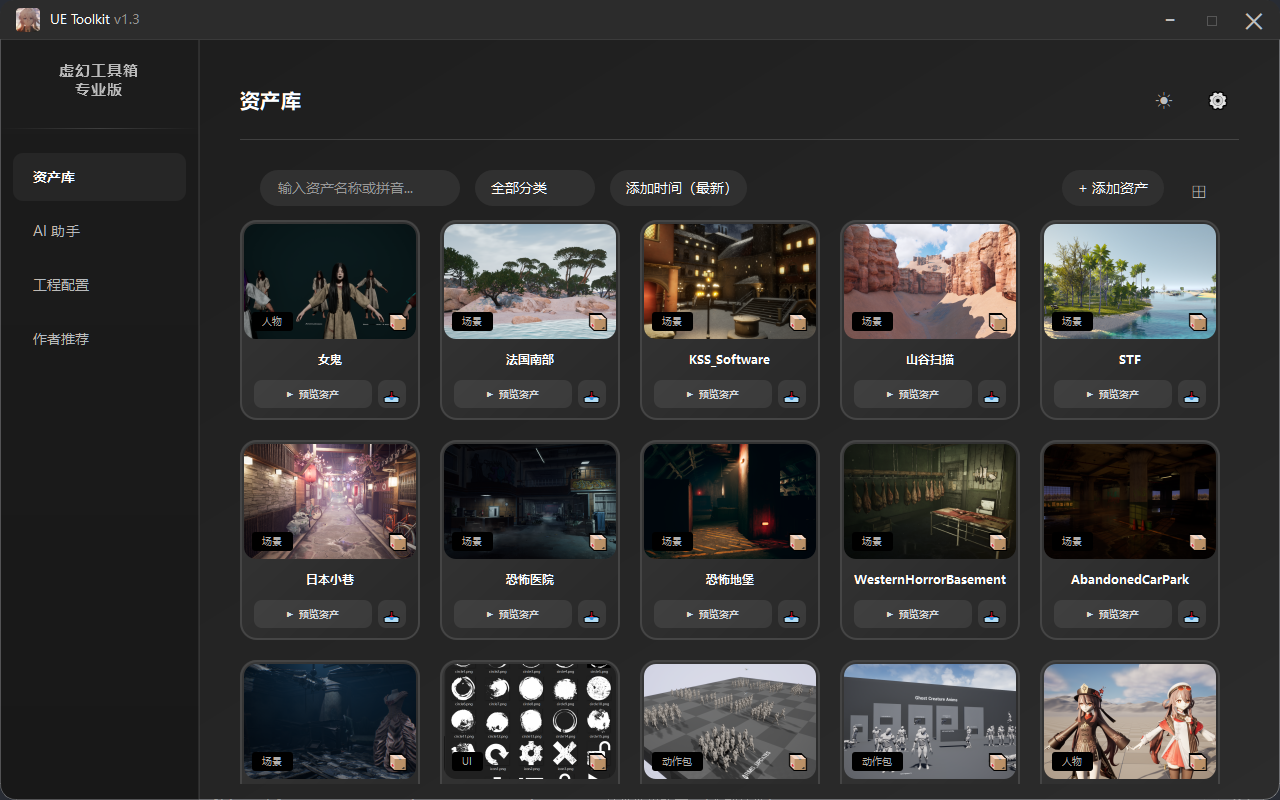This screenshot has width=1280, height=800.
Task: Open the 全部分类 category dropdown
Action: click(x=534, y=188)
